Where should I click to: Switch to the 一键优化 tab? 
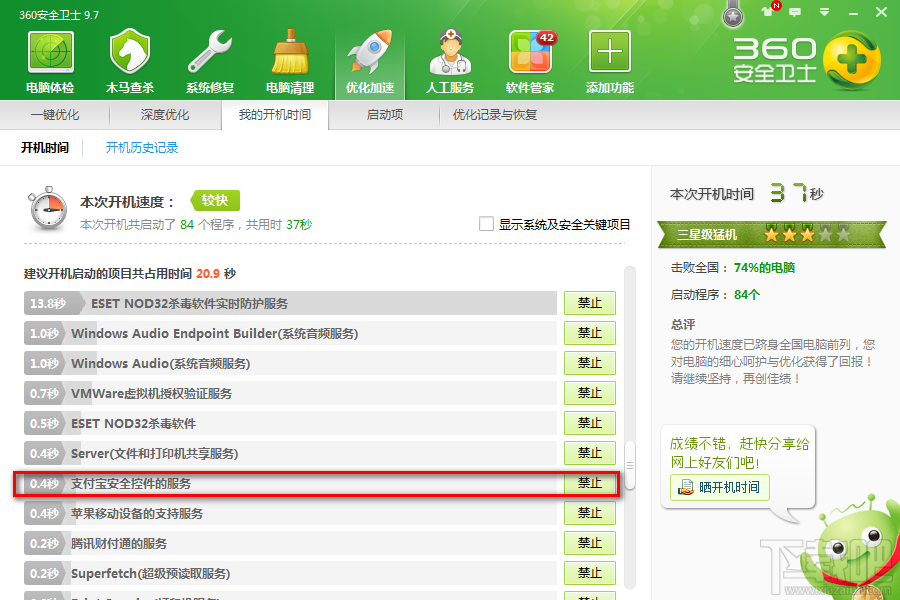pos(57,115)
